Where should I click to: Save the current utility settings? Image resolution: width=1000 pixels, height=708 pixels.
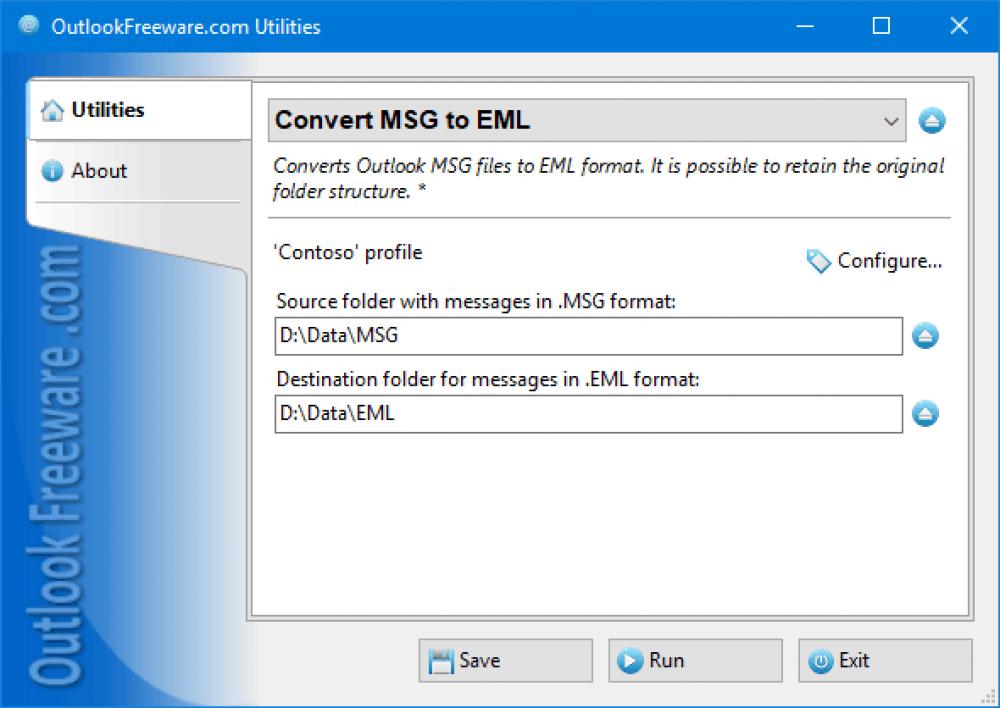505,660
